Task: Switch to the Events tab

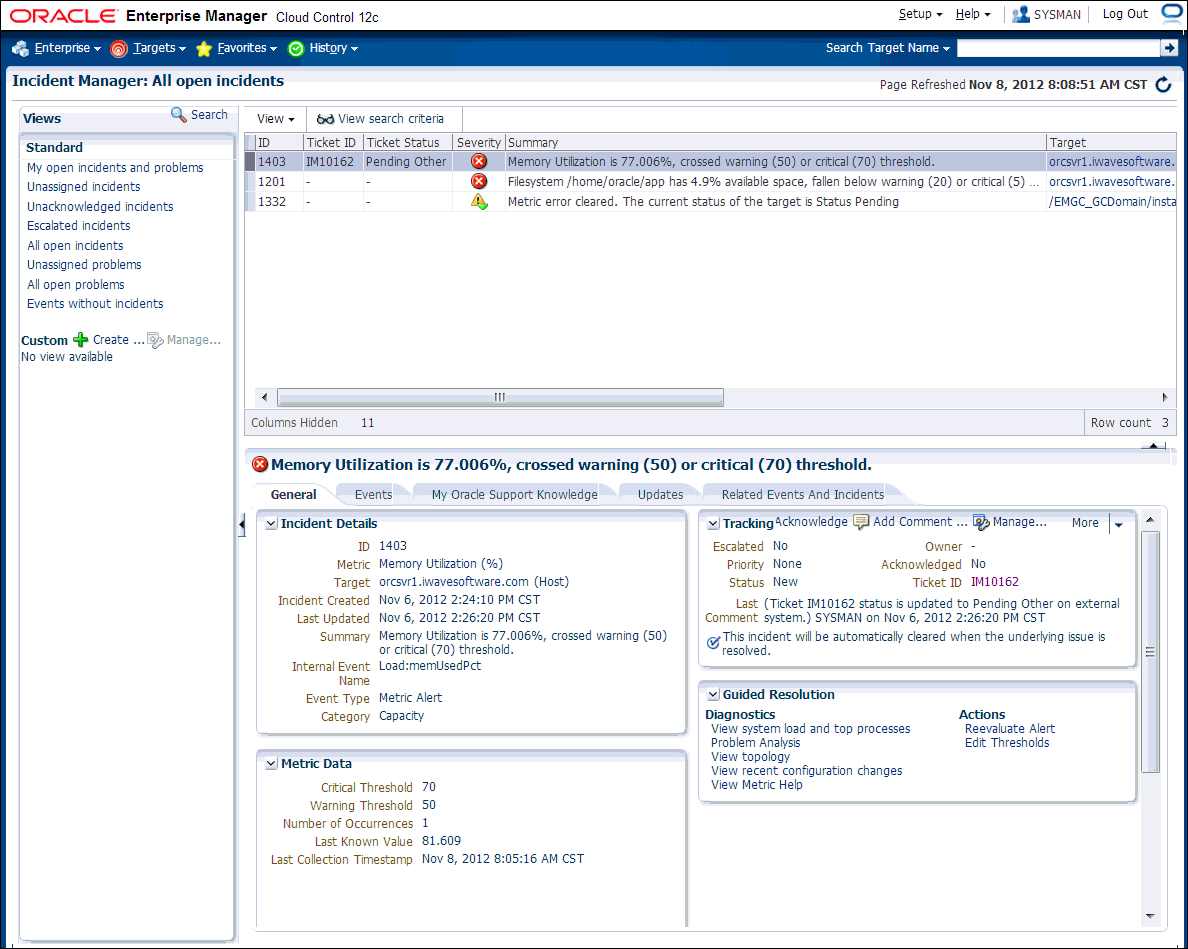Action: point(374,495)
